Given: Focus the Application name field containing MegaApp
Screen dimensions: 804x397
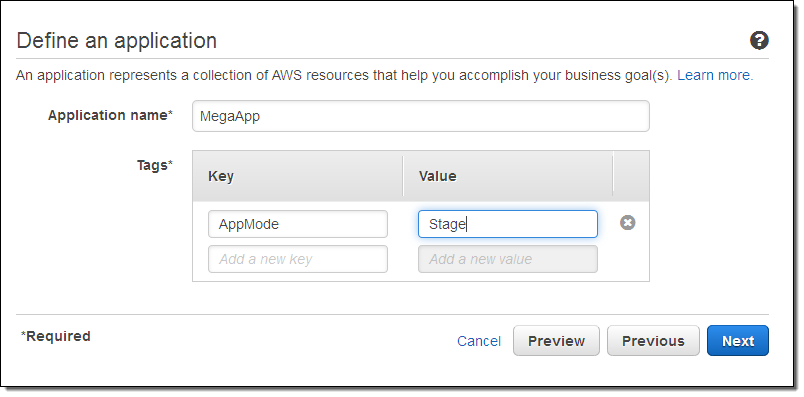Looking at the screenshot, I should (x=420, y=116).
